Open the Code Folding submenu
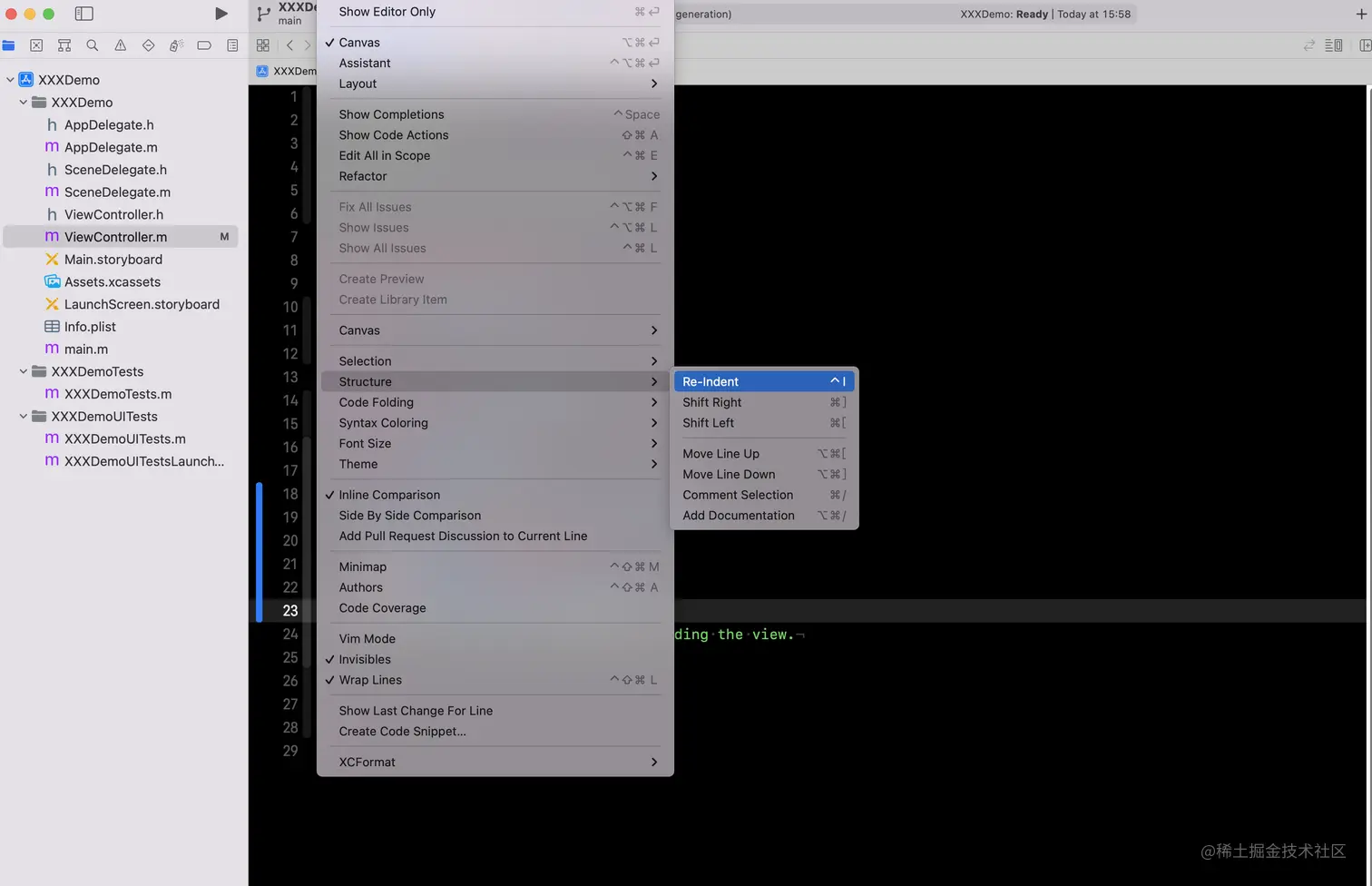 point(495,402)
